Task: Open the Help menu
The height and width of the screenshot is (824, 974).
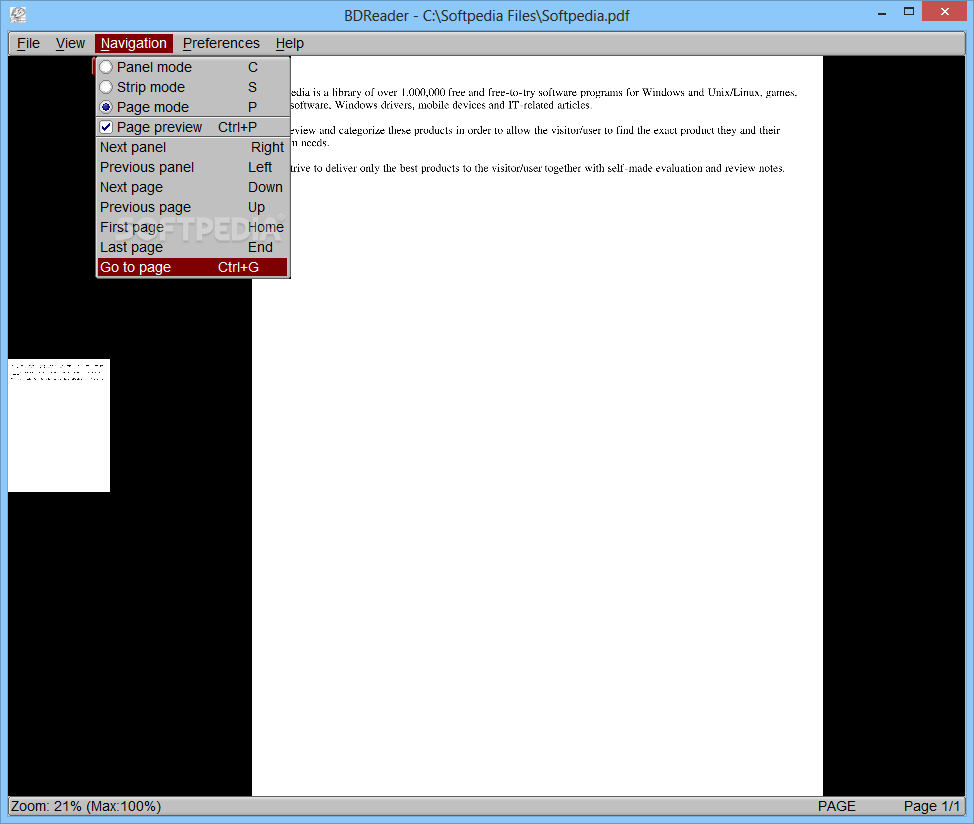Action: click(289, 43)
